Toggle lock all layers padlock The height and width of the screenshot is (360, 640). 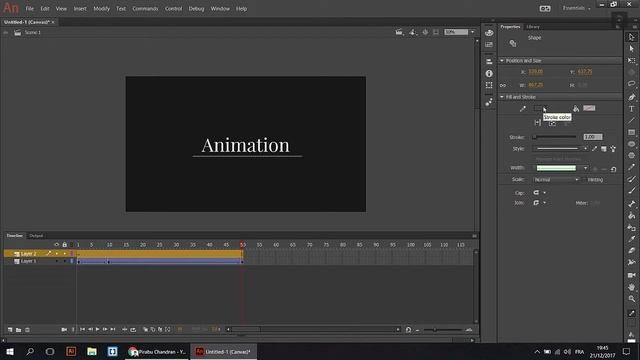pos(64,244)
